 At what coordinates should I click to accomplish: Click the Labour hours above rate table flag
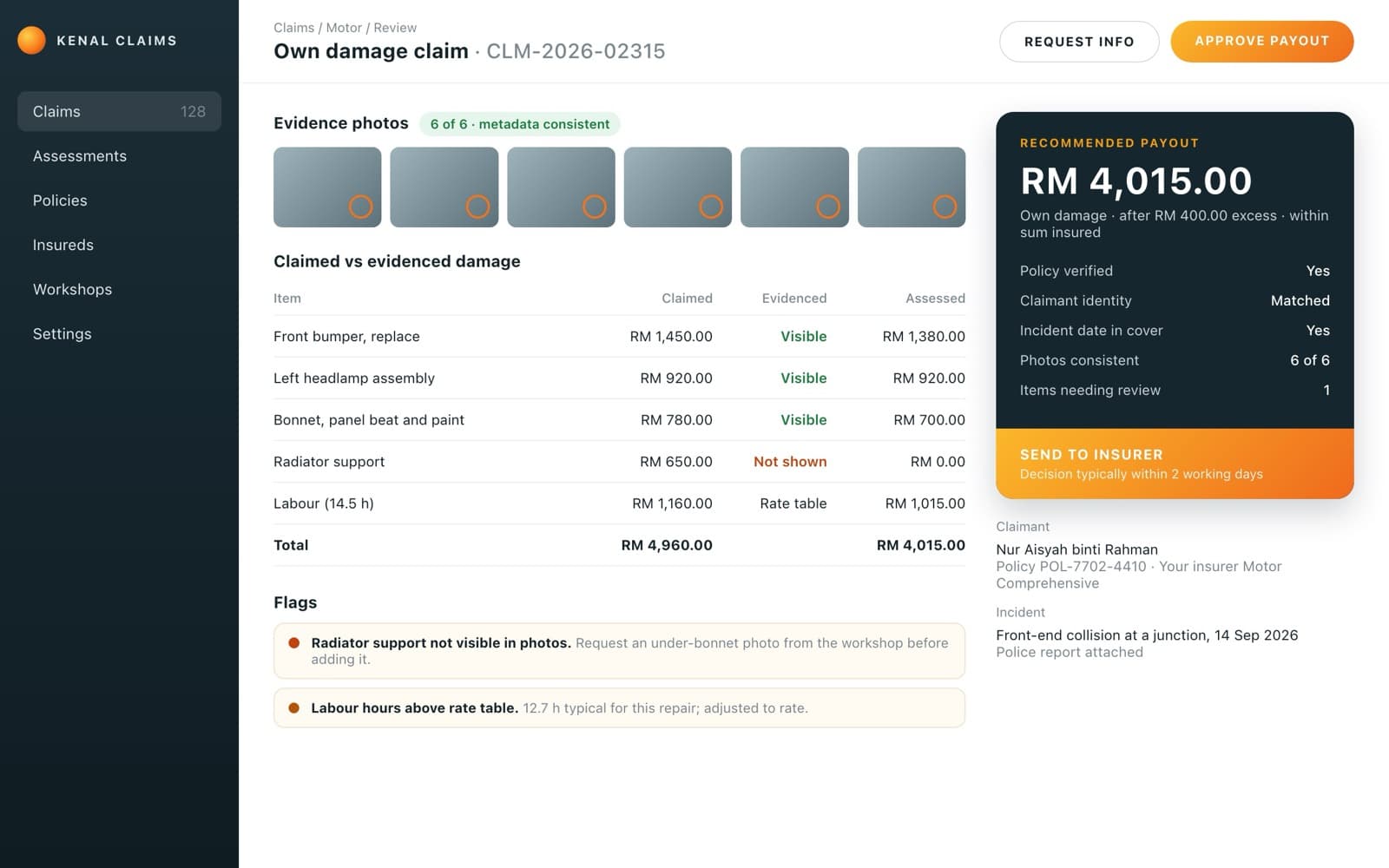619,708
